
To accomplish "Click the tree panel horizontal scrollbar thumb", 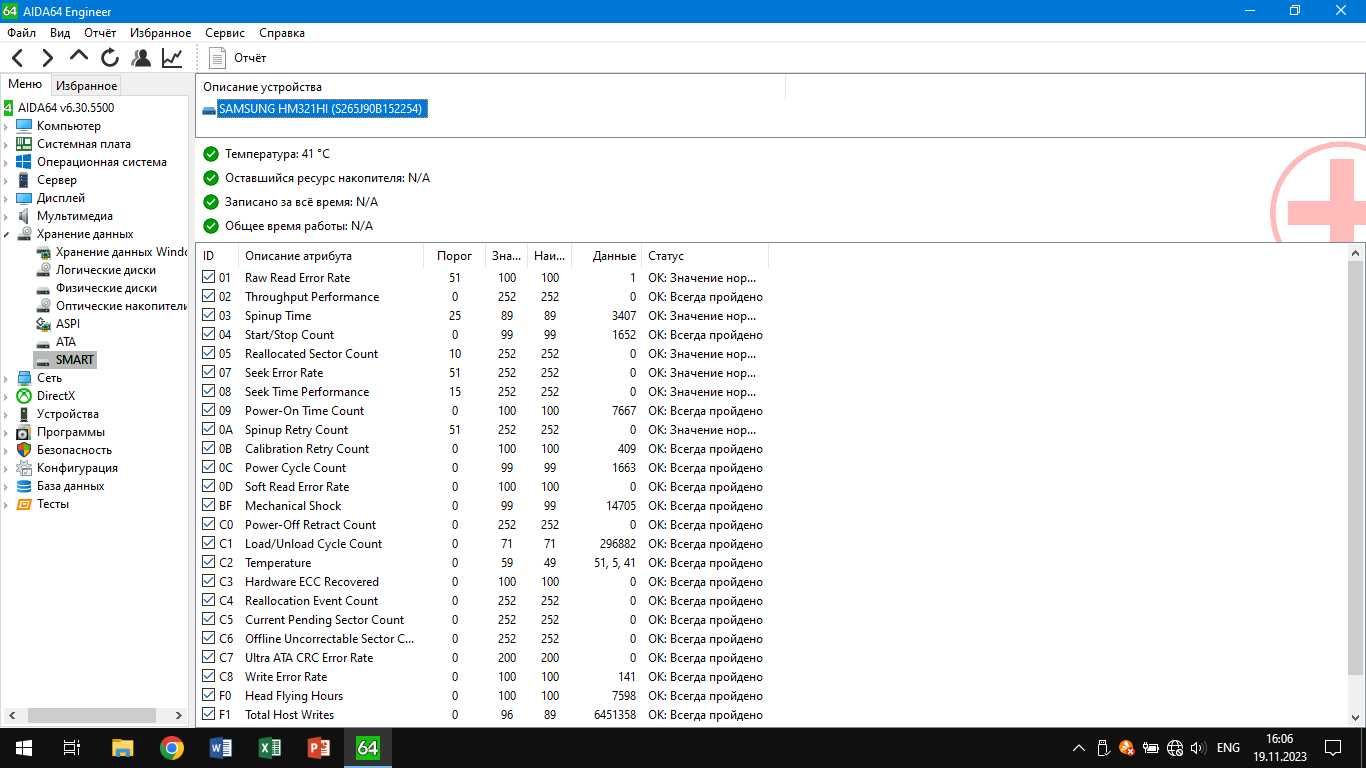I will [x=92, y=715].
